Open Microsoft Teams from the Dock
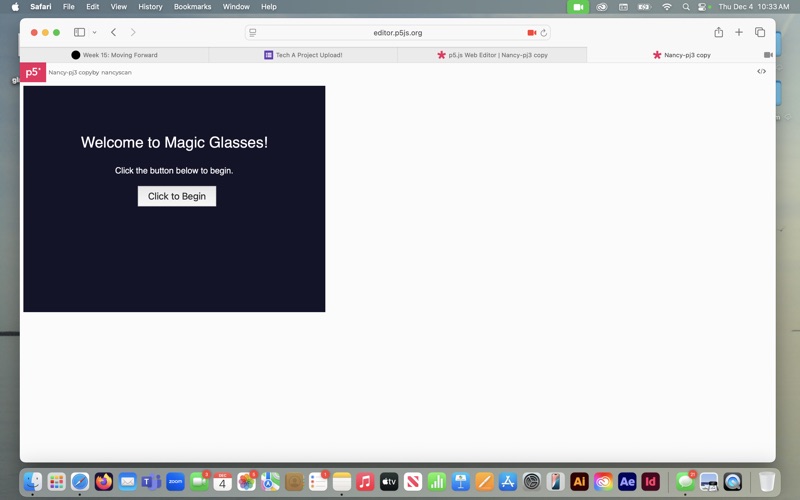 tap(152, 481)
